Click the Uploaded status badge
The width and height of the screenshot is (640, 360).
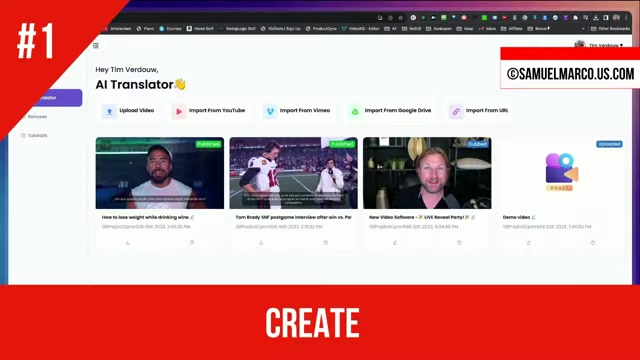point(609,144)
